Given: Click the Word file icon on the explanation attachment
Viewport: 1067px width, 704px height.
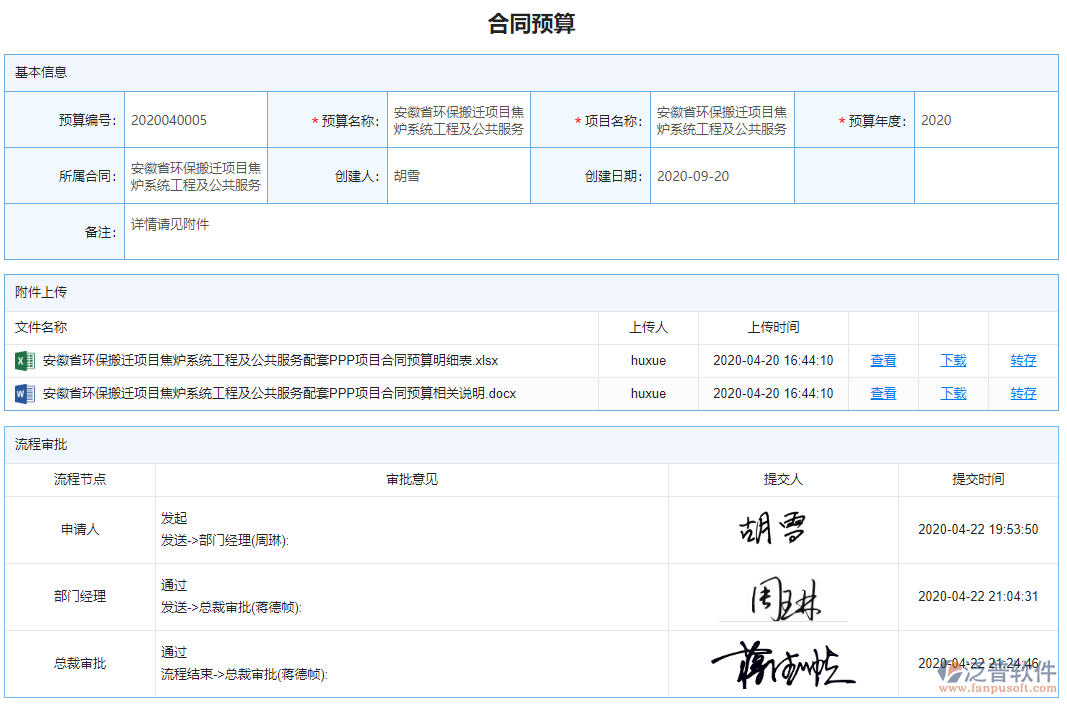Looking at the screenshot, I should click(25, 393).
